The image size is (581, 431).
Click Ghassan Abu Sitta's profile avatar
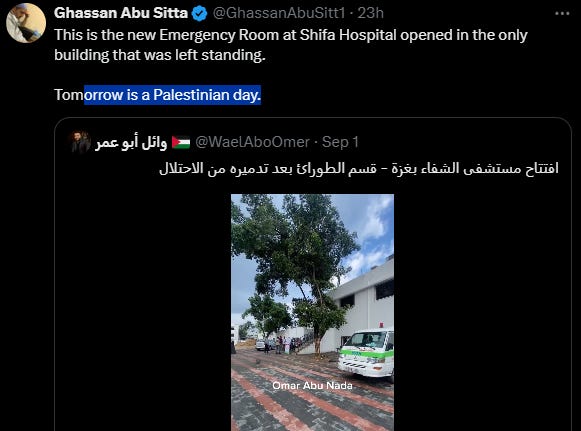[x=26, y=23]
